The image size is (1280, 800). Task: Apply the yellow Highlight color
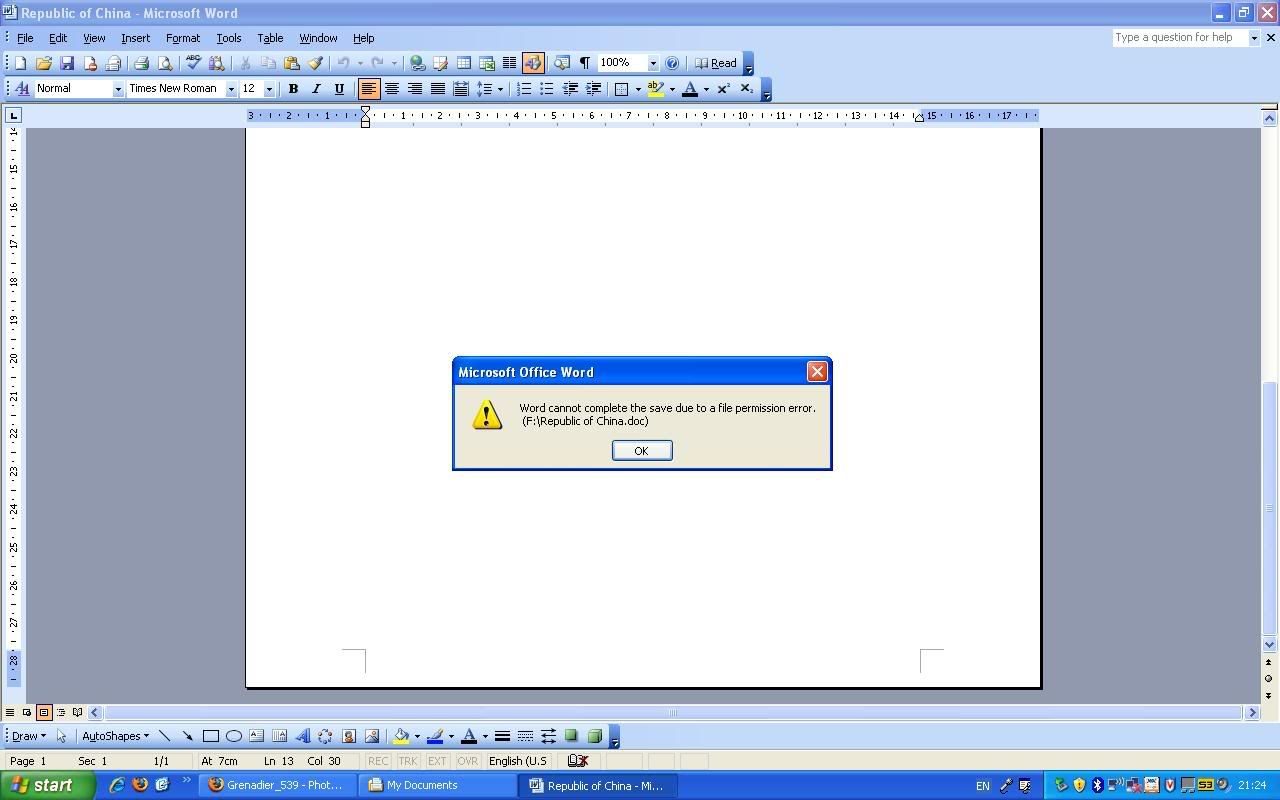(x=656, y=89)
